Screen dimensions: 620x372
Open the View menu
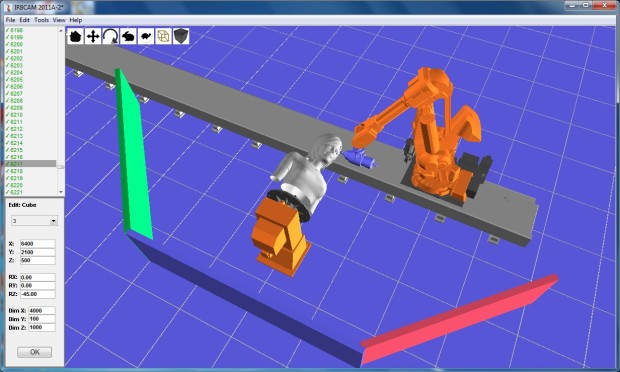click(x=59, y=20)
